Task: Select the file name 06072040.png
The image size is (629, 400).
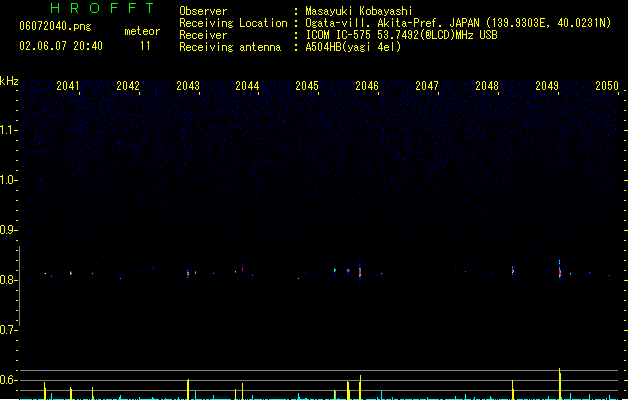Action: tap(55, 26)
